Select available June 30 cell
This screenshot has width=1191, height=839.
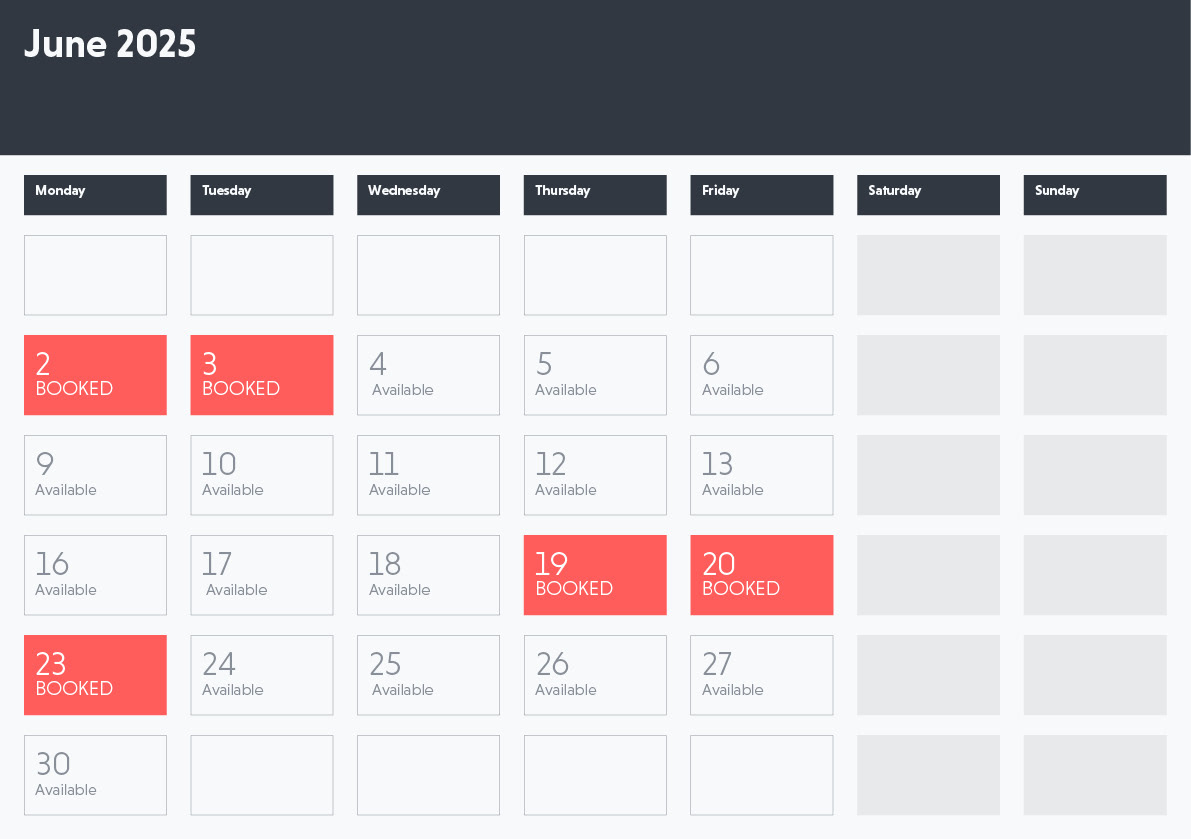(95, 775)
